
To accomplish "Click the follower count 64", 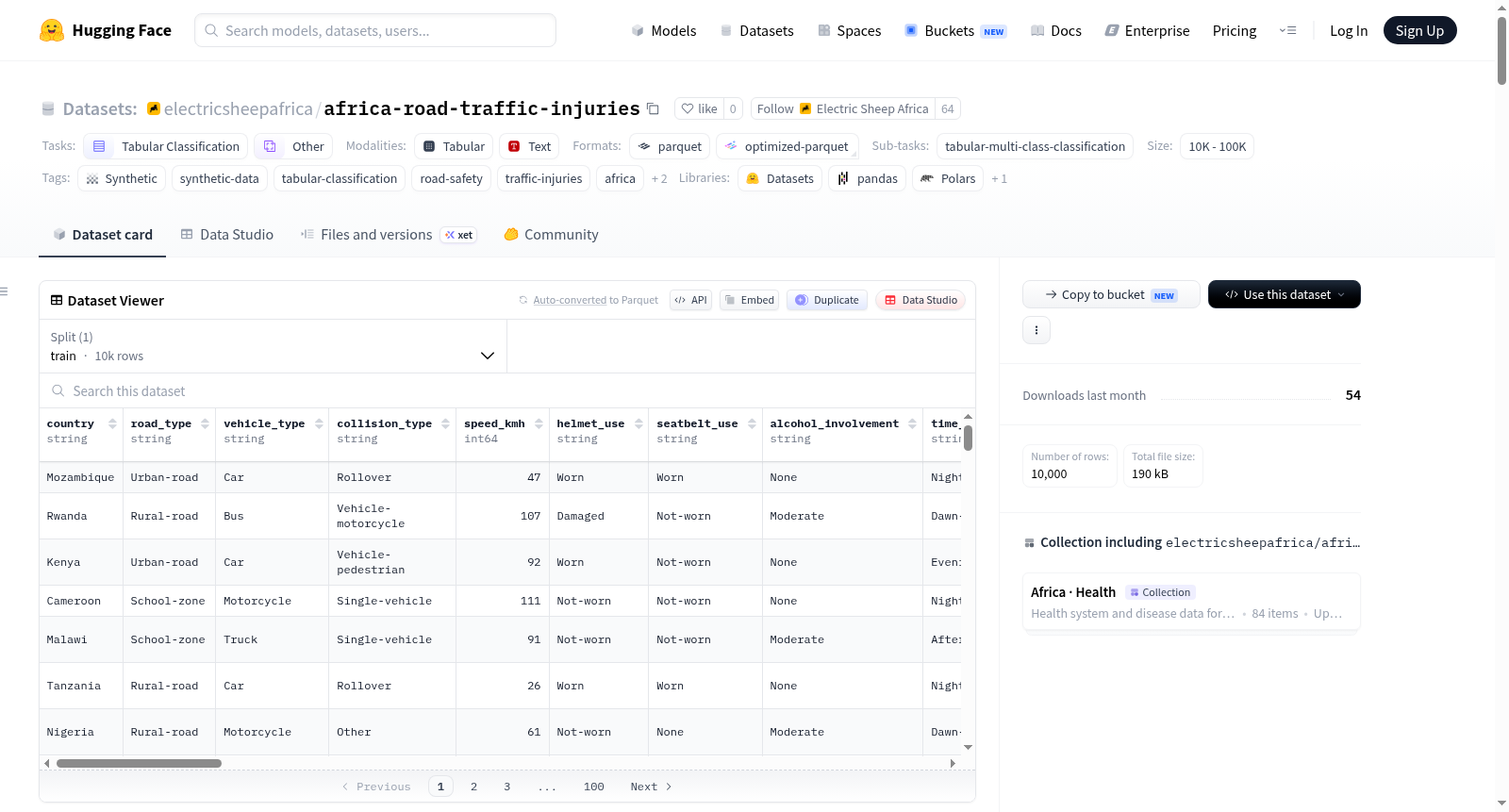I will 948,108.
